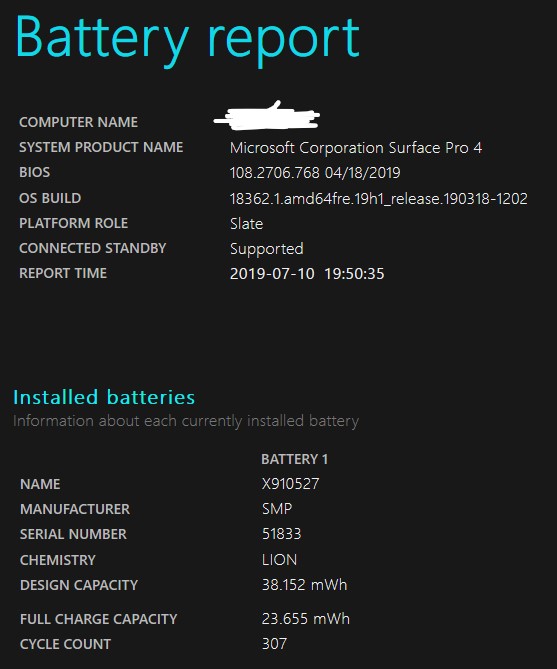Click the Connected Standby Supported value

tap(267, 249)
